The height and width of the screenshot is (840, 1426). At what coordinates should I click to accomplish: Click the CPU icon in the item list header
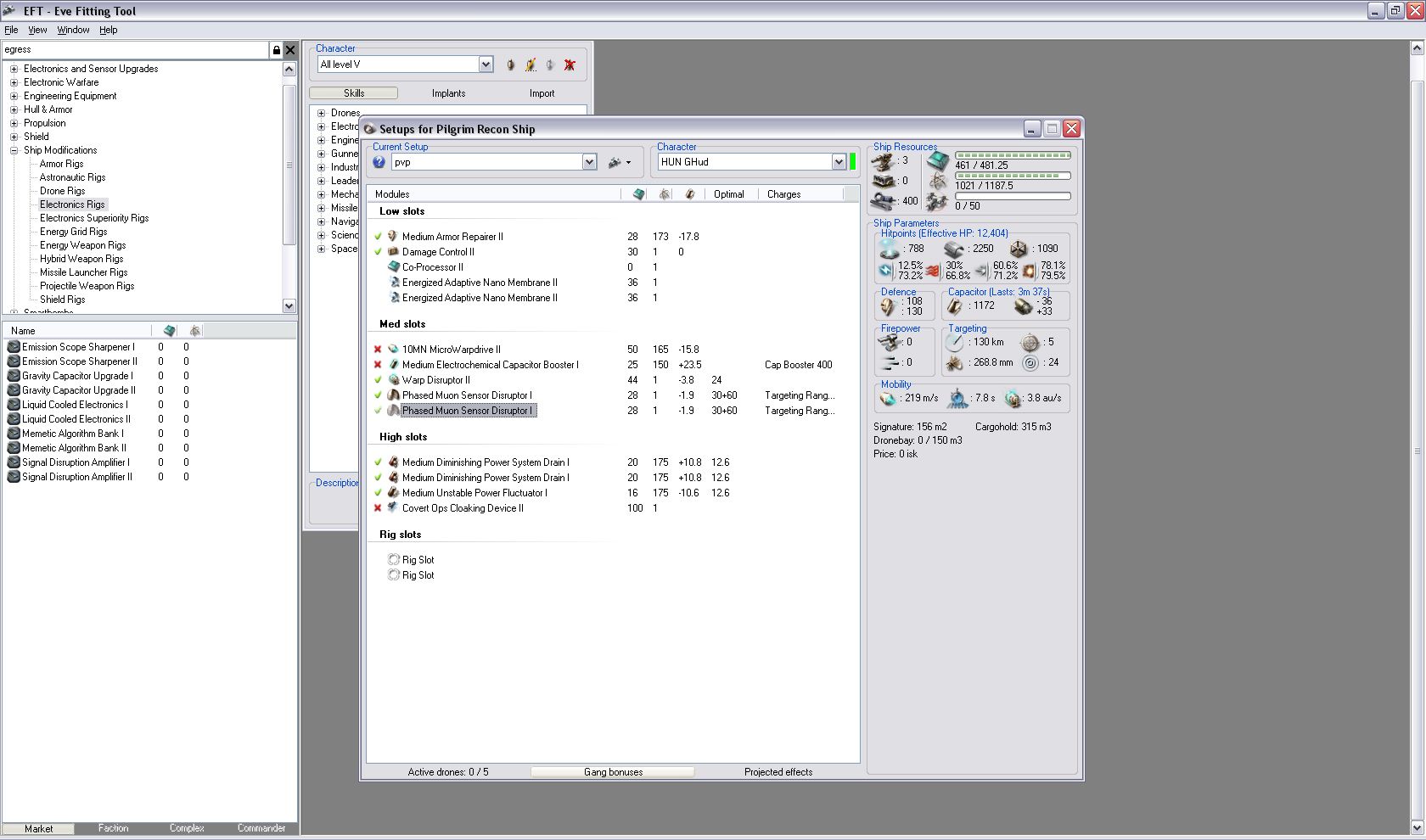[169, 331]
